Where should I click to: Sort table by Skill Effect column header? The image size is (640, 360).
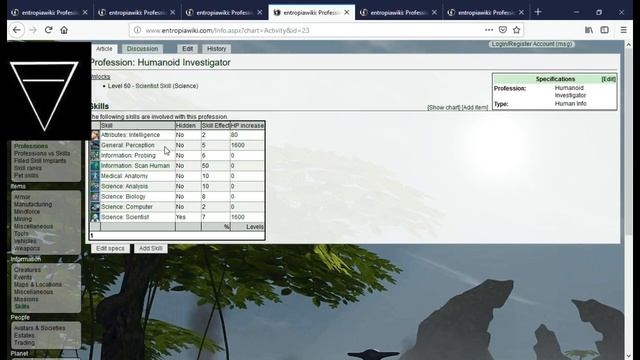[x=216, y=125]
